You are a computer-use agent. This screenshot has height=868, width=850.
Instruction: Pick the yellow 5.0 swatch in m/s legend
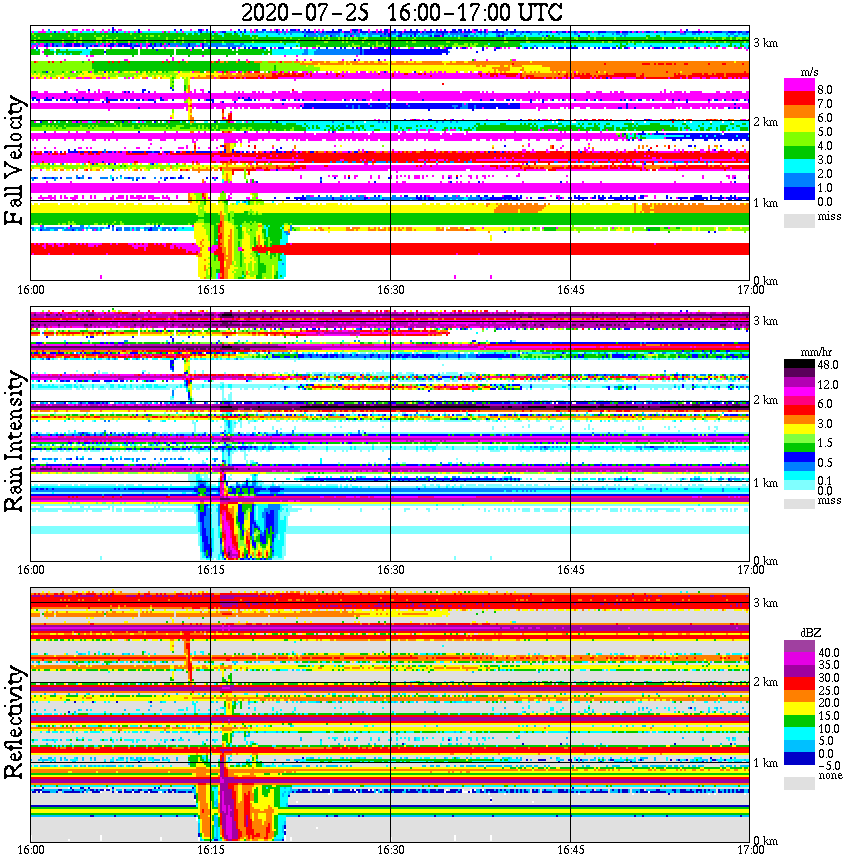799,127
